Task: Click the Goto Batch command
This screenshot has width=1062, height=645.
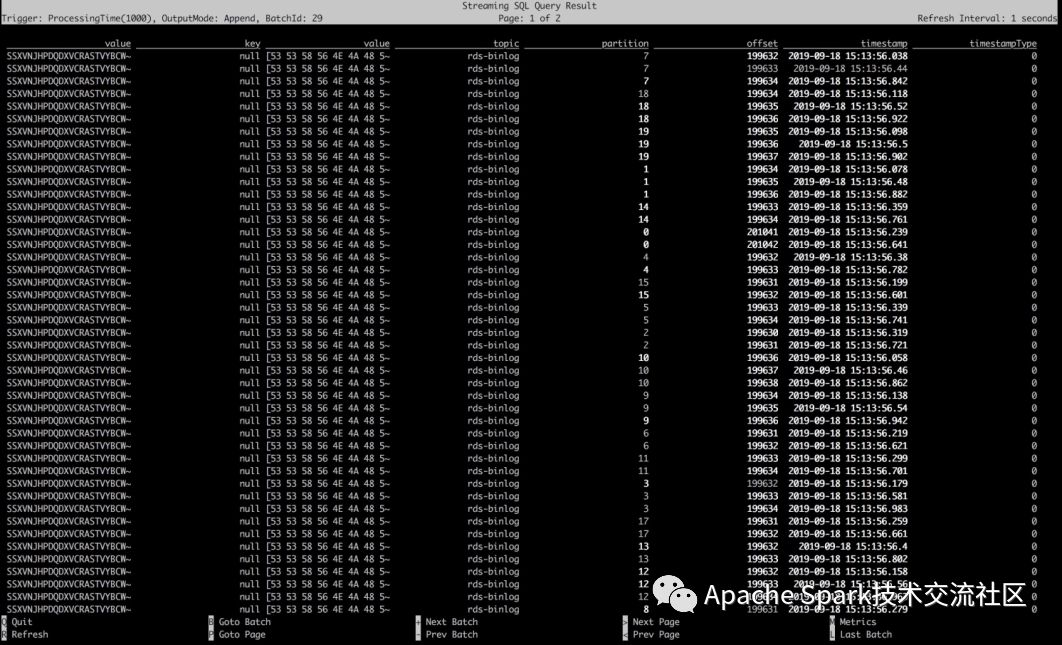Action: point(245,621)
